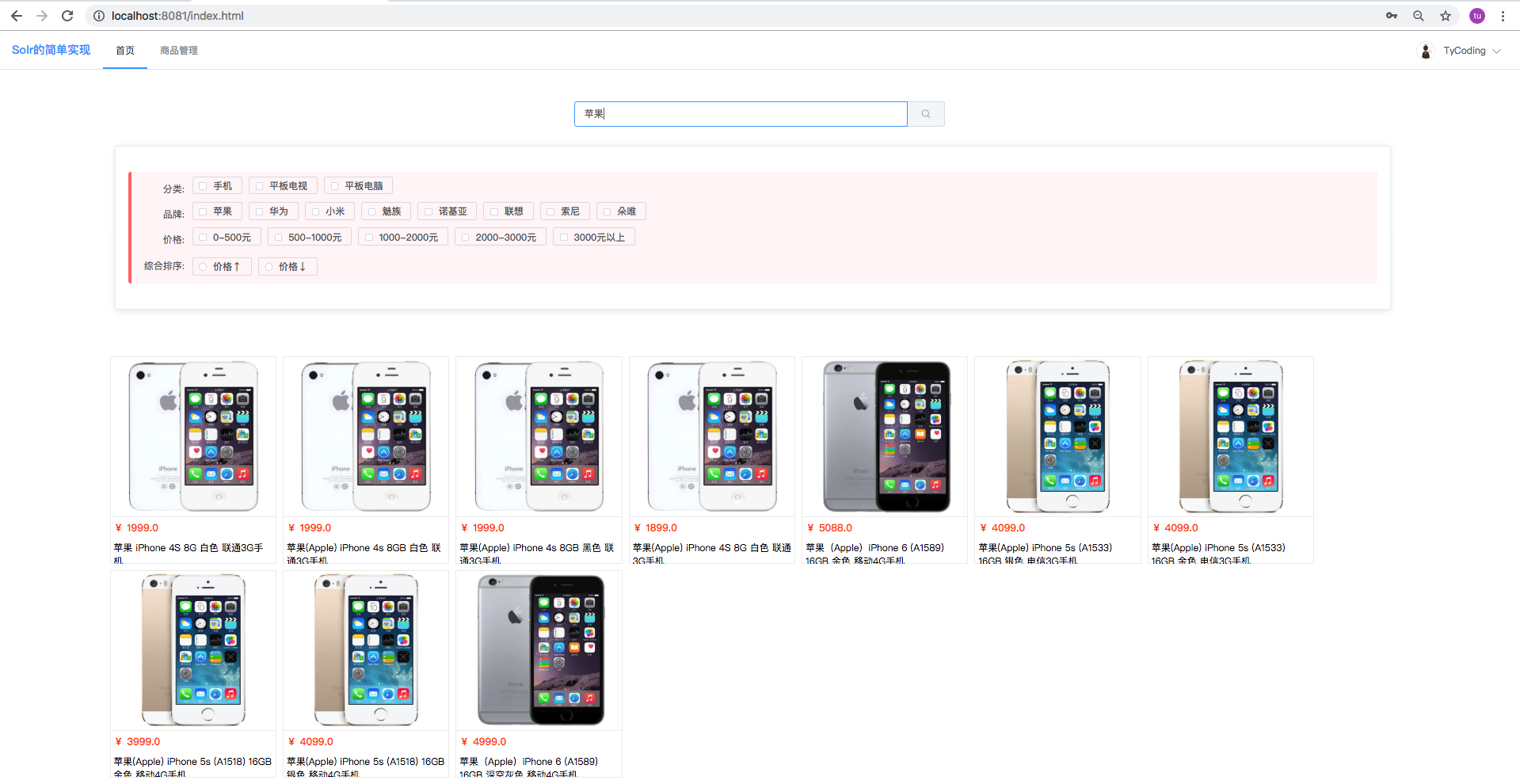Check the 手机 category filter
Image resolution: width=1520 pixels, height=784 pixels.
pyautogui.click(x=217, y=186)
